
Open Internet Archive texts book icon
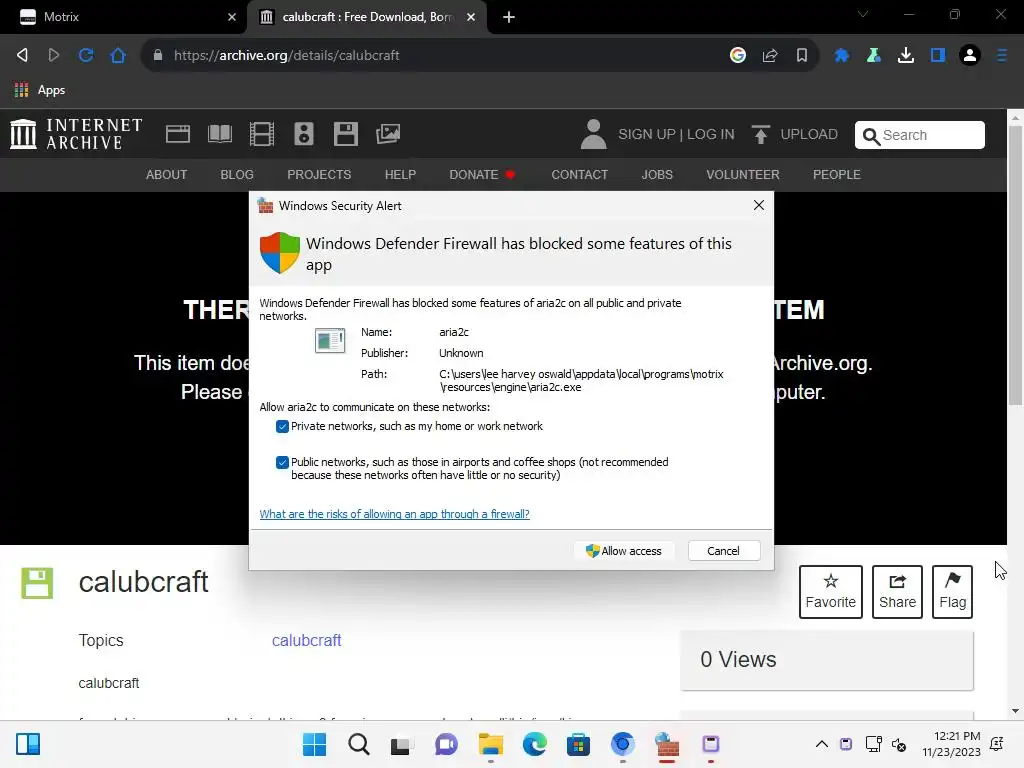click(220, 135)
